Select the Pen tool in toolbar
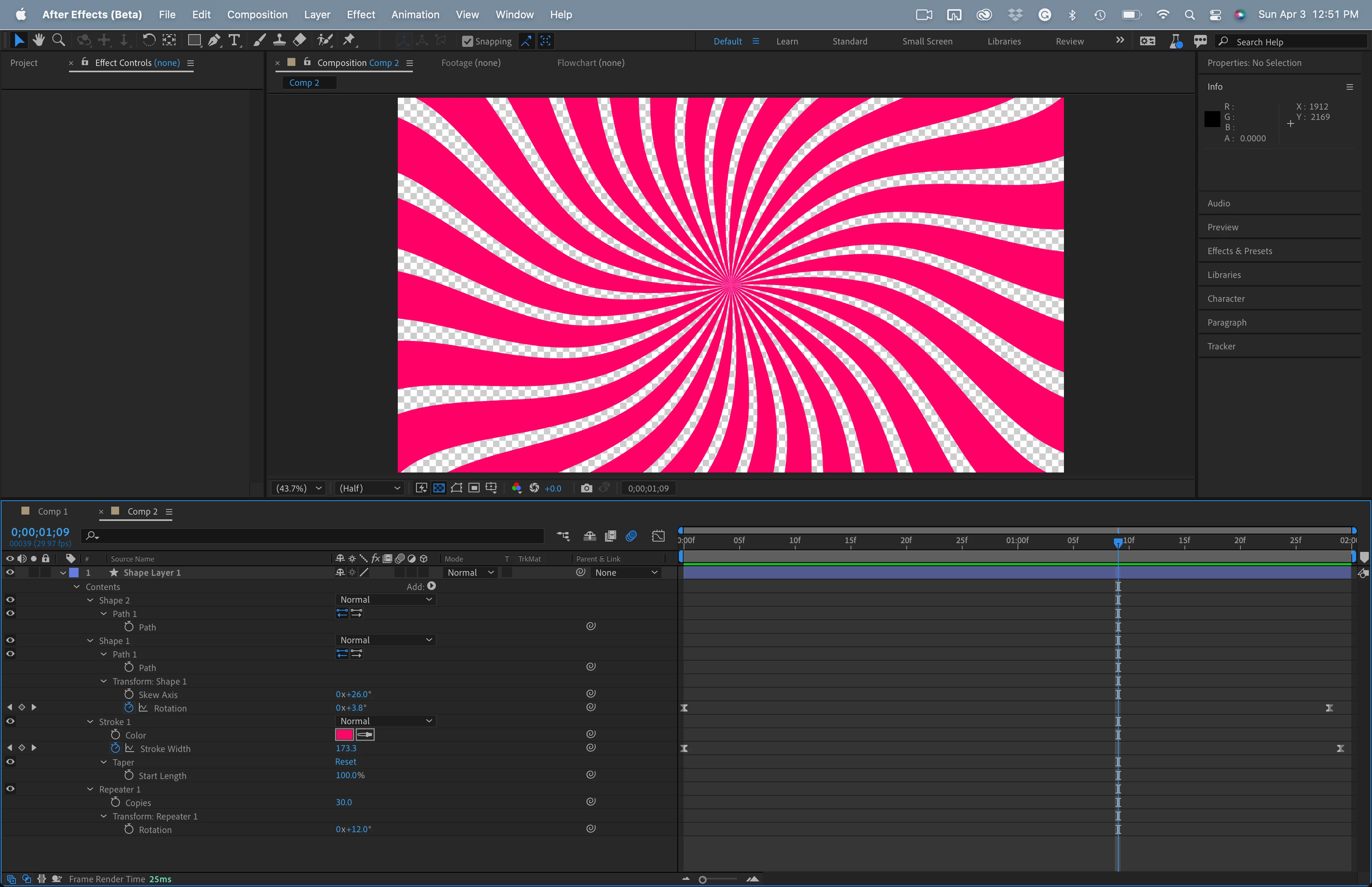The height and width of the screenshot is (887, 1372). 214,40
